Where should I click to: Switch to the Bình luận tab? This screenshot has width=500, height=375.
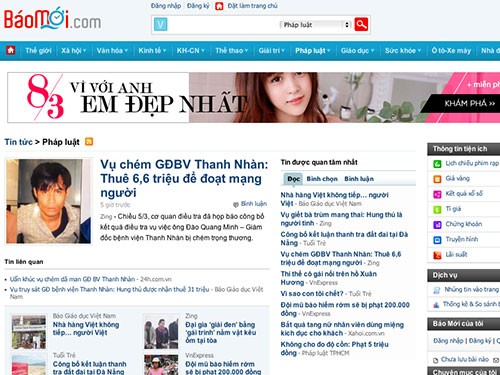pos(359,179)
